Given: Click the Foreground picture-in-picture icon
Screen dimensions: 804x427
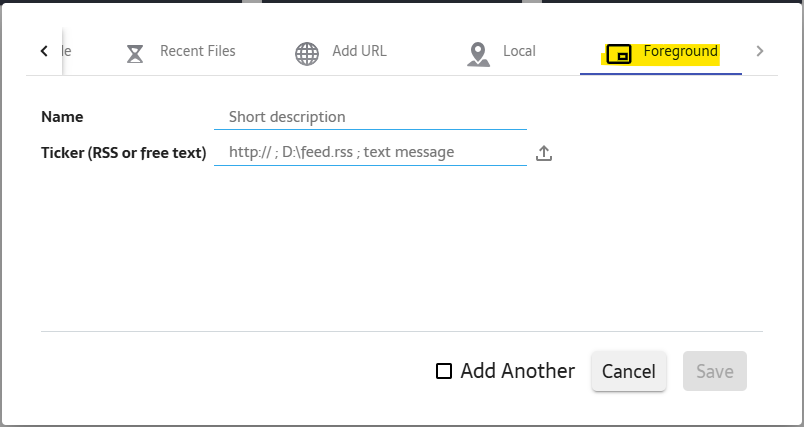Looking at the screenshot, I should (620, 54).
